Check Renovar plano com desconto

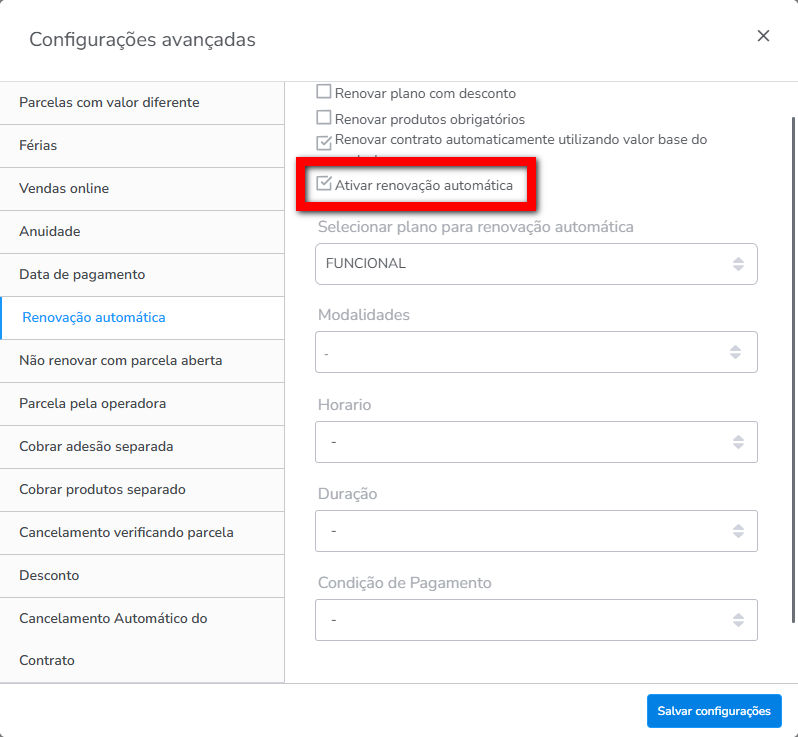(x=324, y=93)
